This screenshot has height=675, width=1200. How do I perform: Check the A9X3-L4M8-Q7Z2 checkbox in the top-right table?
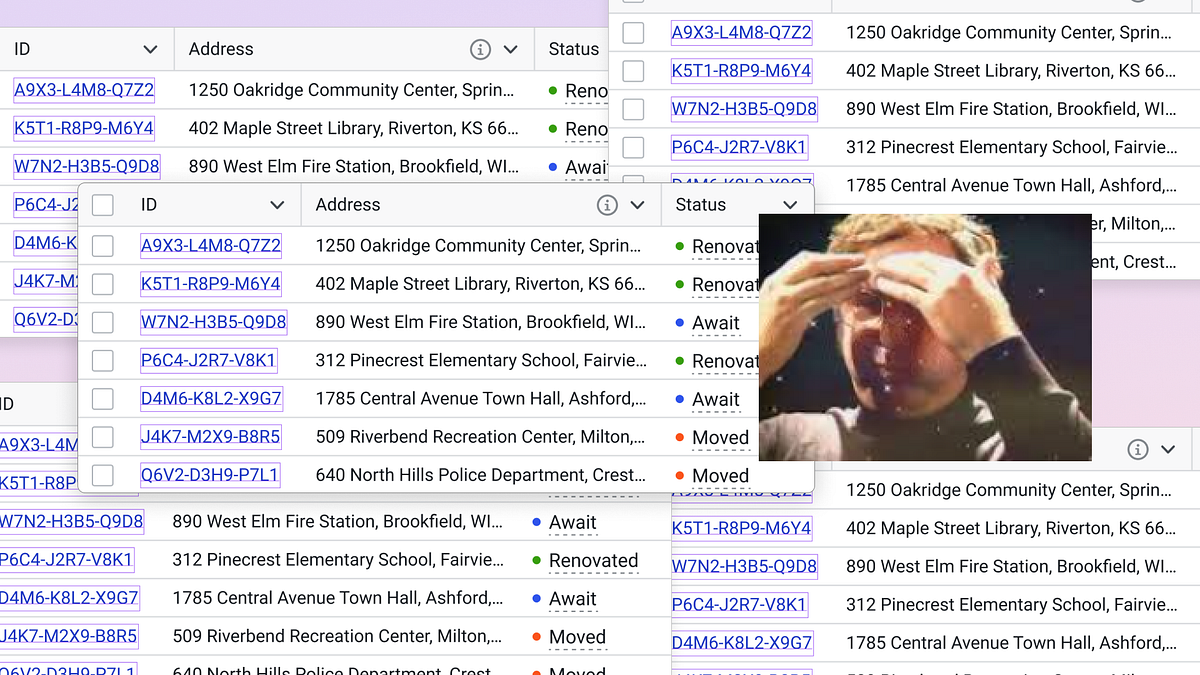pyautogui.click(x=633, y=33)
